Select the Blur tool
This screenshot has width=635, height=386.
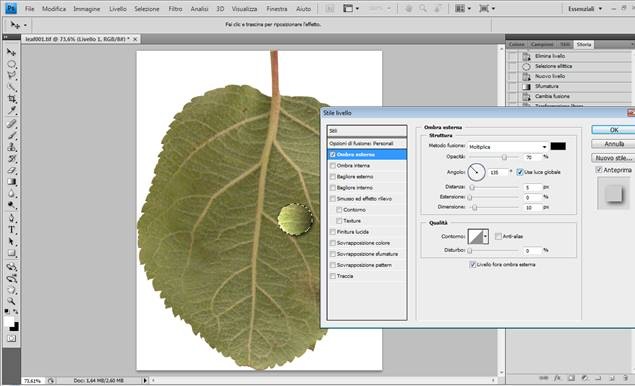11,194
